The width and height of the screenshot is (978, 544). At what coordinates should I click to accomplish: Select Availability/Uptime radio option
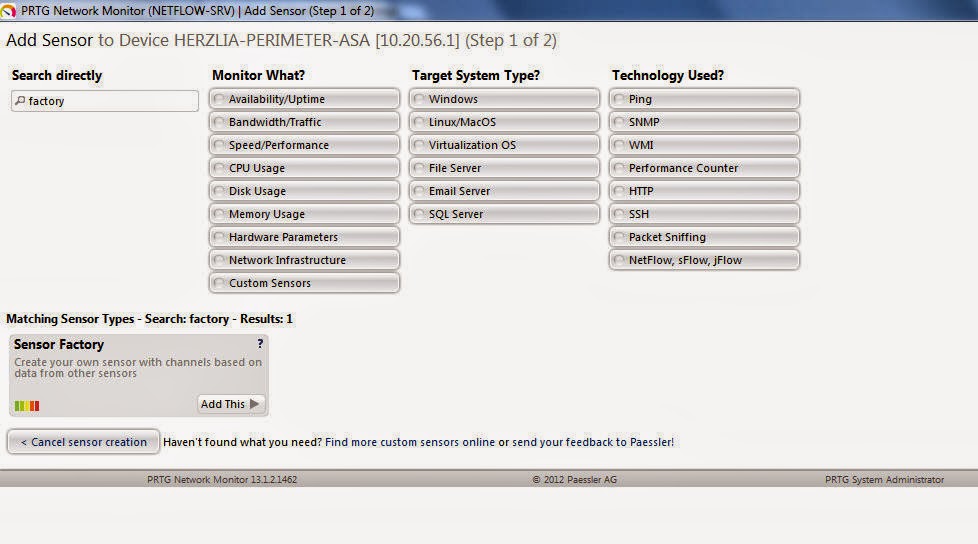tap(304, 99)
